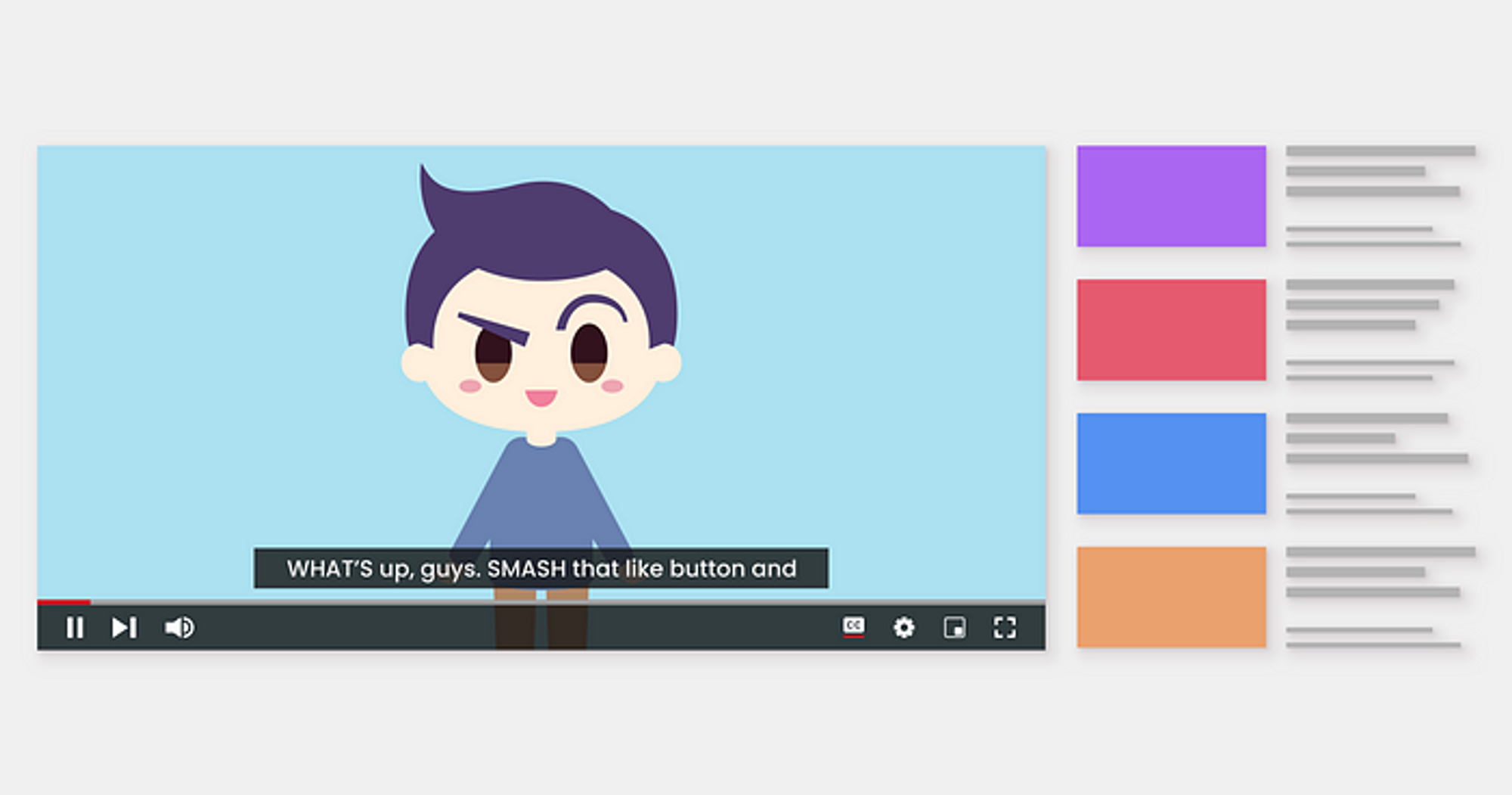Screen dimensions: 1512x795
Task: Enter fullscreen with the corner brackets icon
Action: 1005,627
